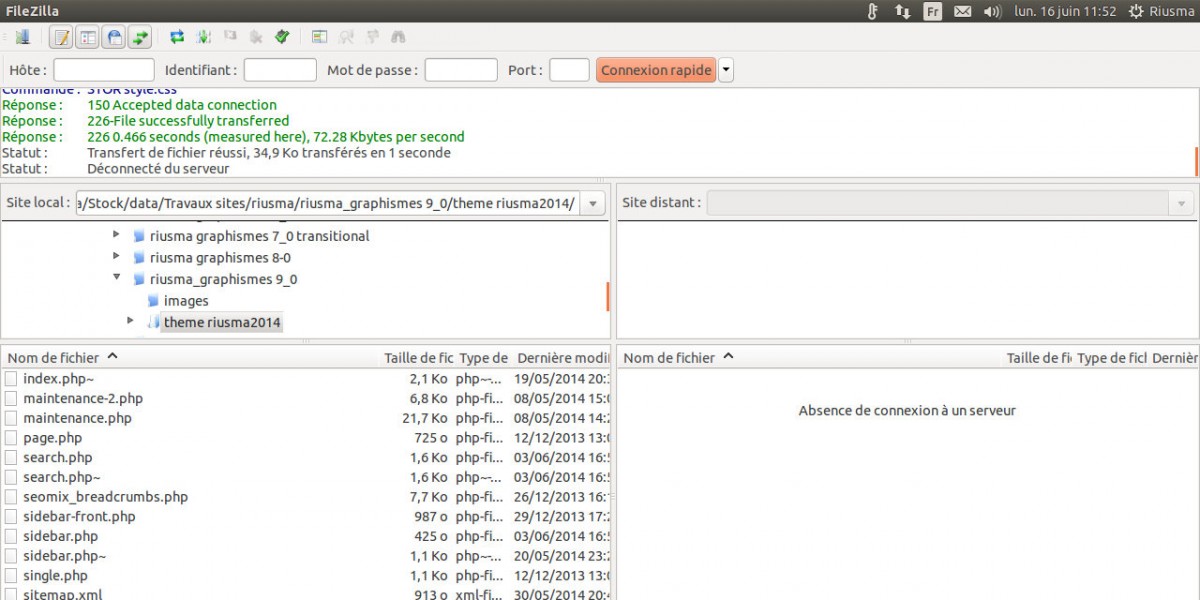Image resolution: width=1200 pixels, height=600 pixels.
Task: Open the temperature sensor indicator
Action: point(873,11)
